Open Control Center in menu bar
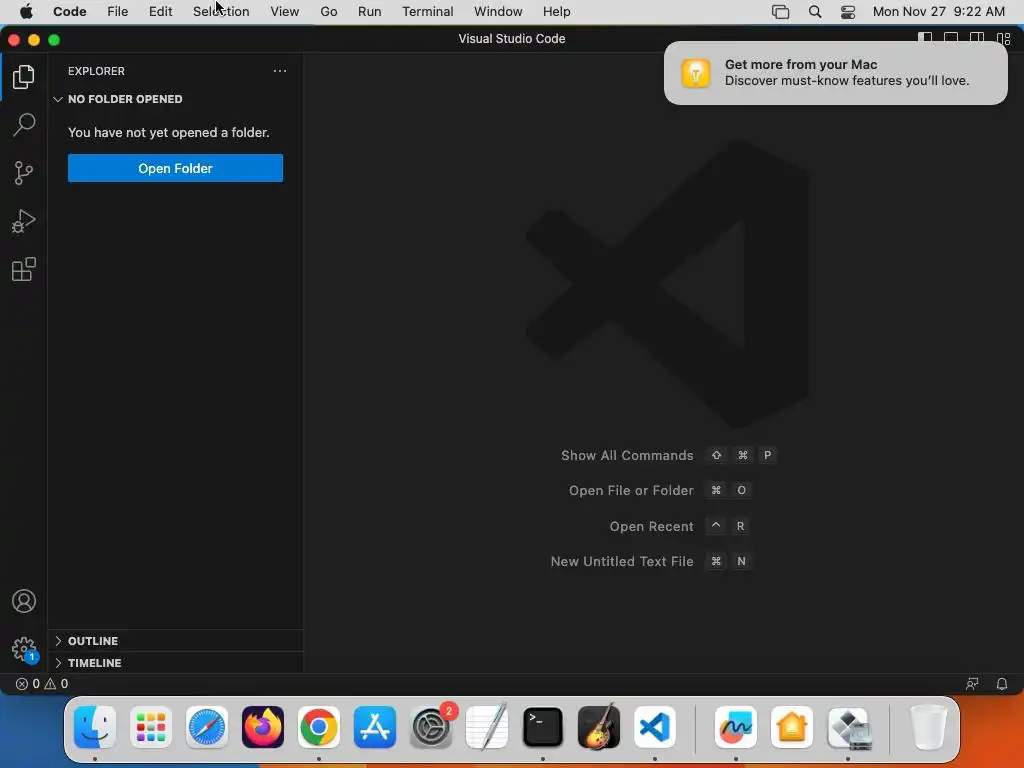 [x=848, y=12]
